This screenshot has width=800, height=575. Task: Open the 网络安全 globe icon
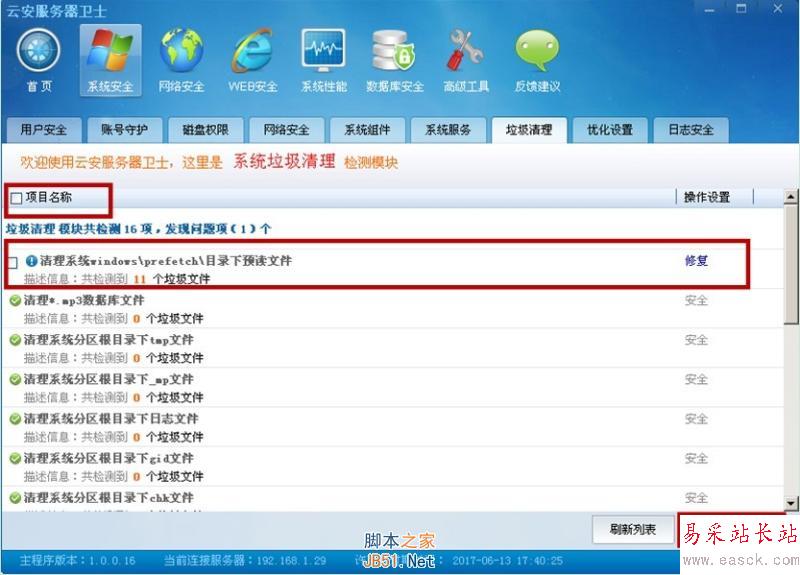[x=182, y=51]
